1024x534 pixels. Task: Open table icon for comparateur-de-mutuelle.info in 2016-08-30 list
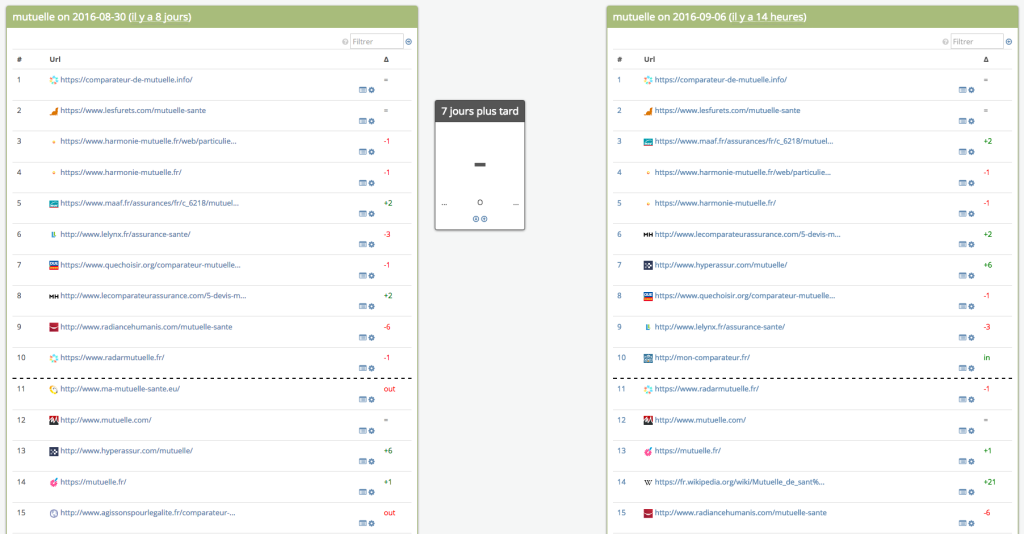[362, 90]
